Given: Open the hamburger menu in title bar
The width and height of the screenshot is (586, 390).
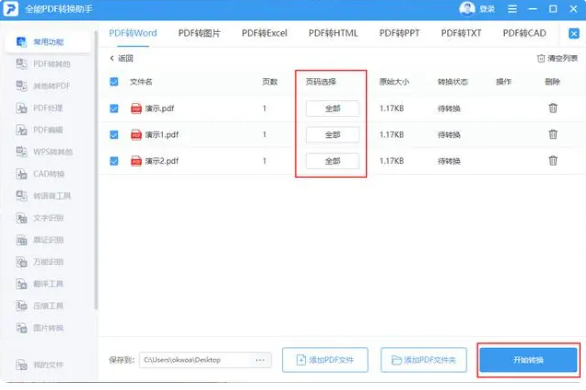Looking at the screenshot, I should pyautogui.click(x=512, y=9).
